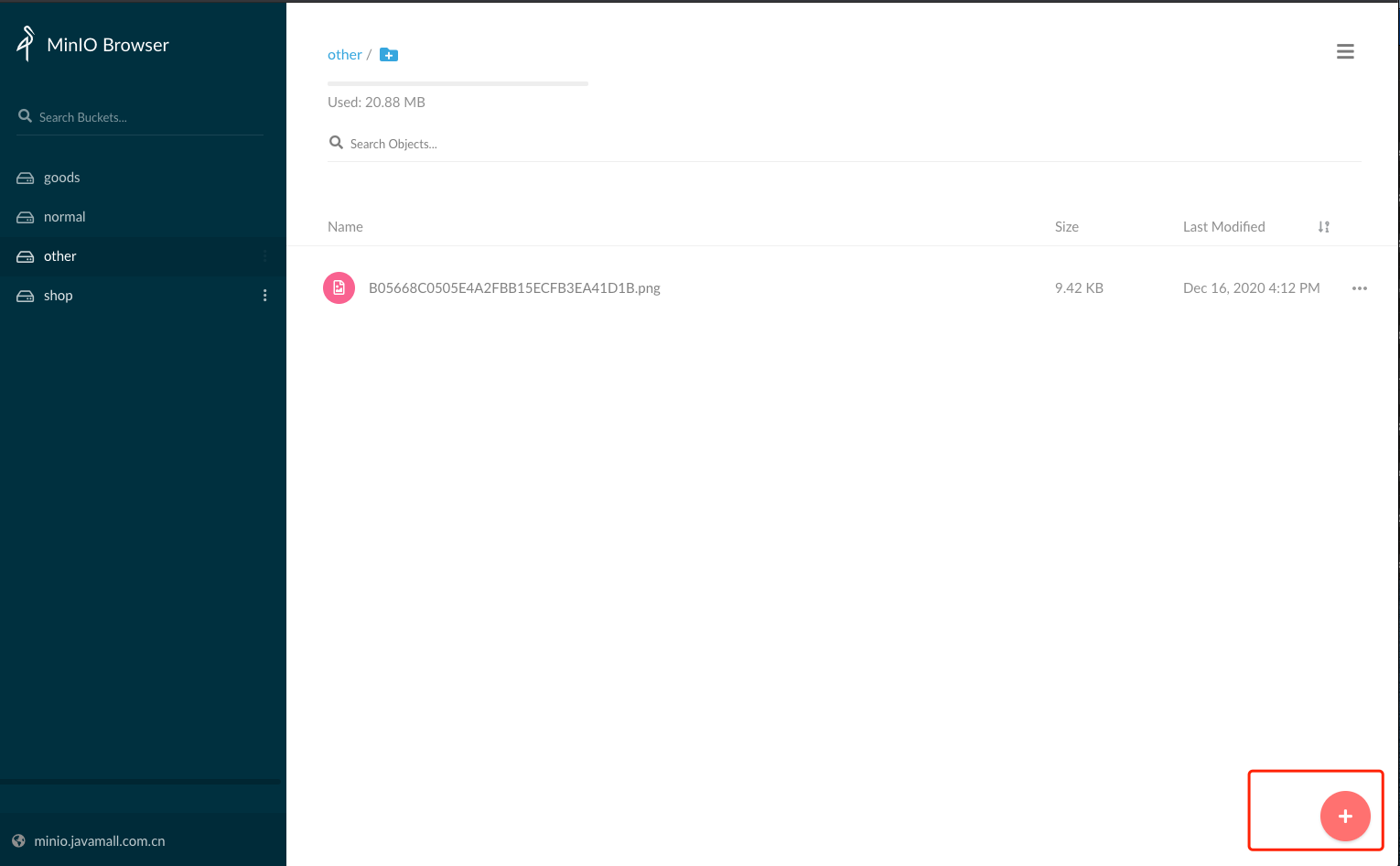The image size is (1400, 866).
Task: Click the shop bucket drive icon
Action: pyautogui.click(x=26, y=296)
